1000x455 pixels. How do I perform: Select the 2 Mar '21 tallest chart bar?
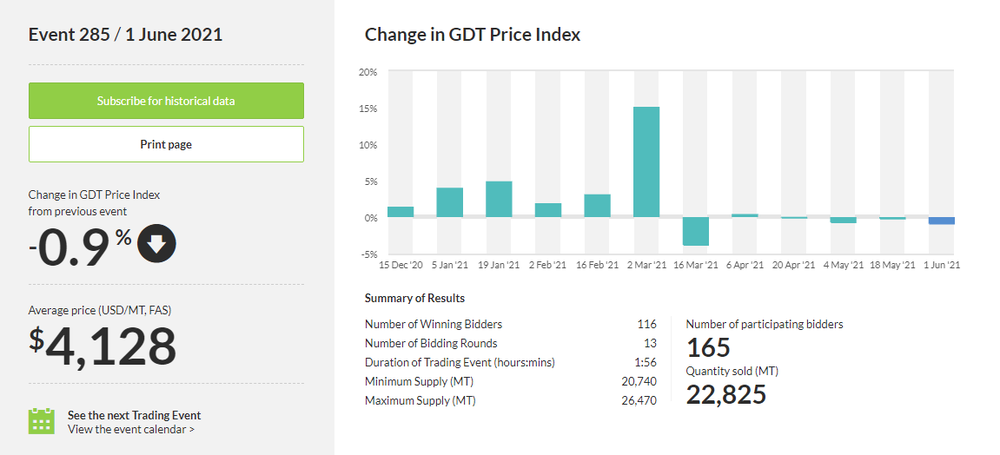click(646, 162)
